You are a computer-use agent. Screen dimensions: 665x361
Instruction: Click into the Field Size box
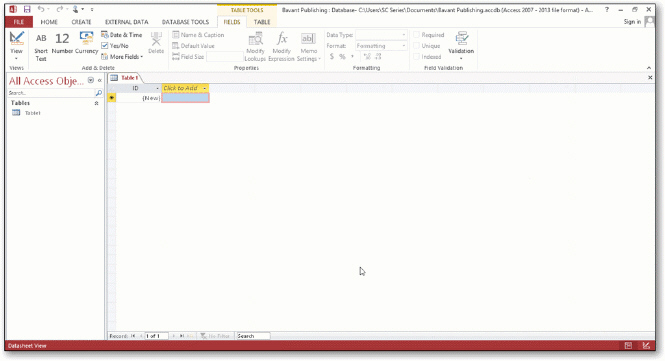coord(225,57)
